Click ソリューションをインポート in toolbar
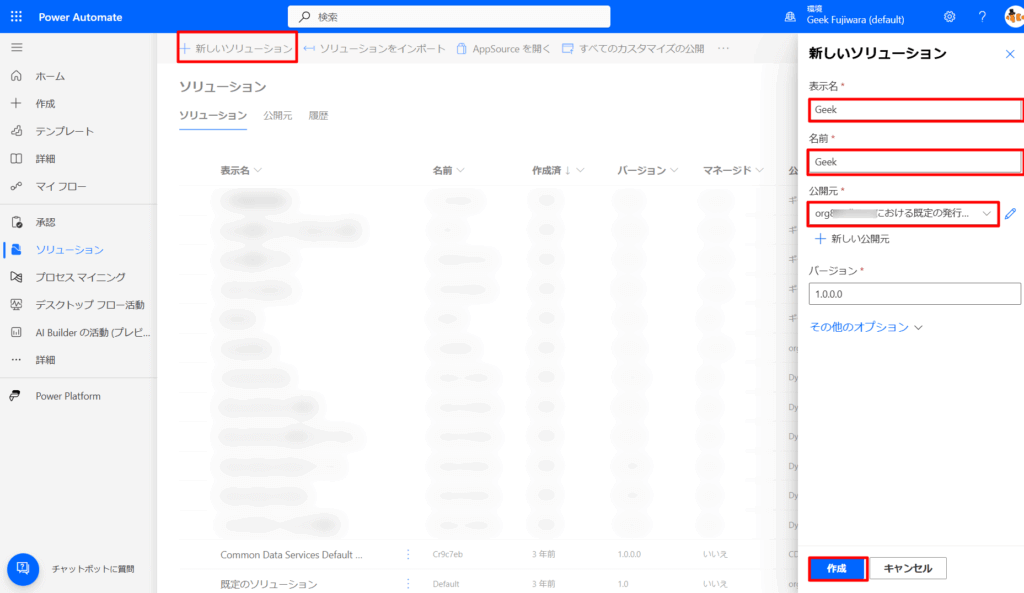 click(x=375, y=48)
